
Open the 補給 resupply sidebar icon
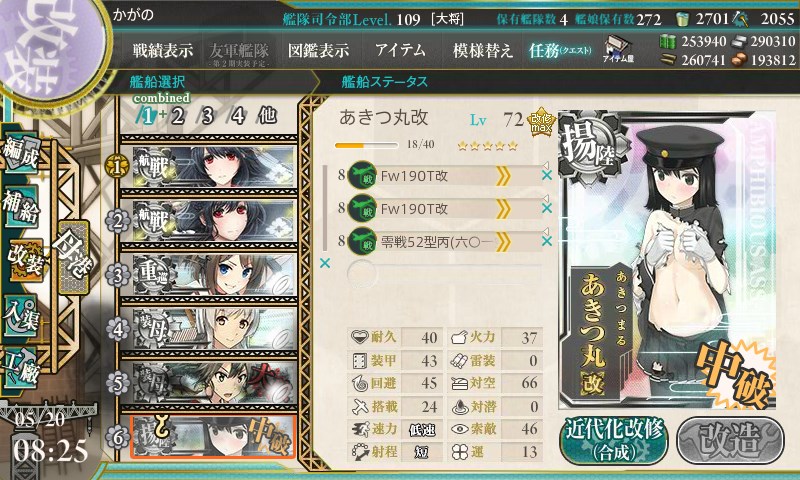(x=21, y=206)
